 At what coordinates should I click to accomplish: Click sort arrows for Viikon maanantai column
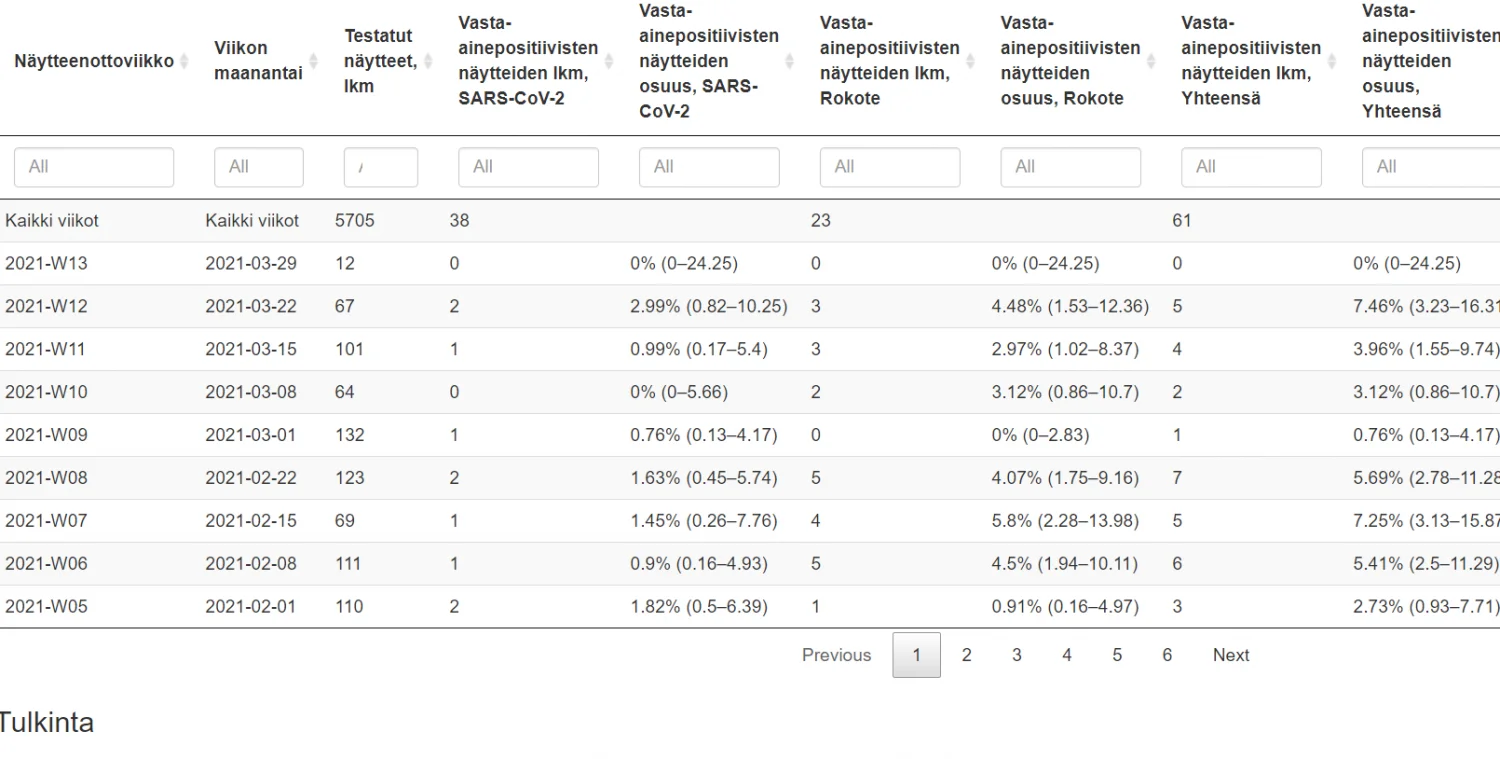313,61
